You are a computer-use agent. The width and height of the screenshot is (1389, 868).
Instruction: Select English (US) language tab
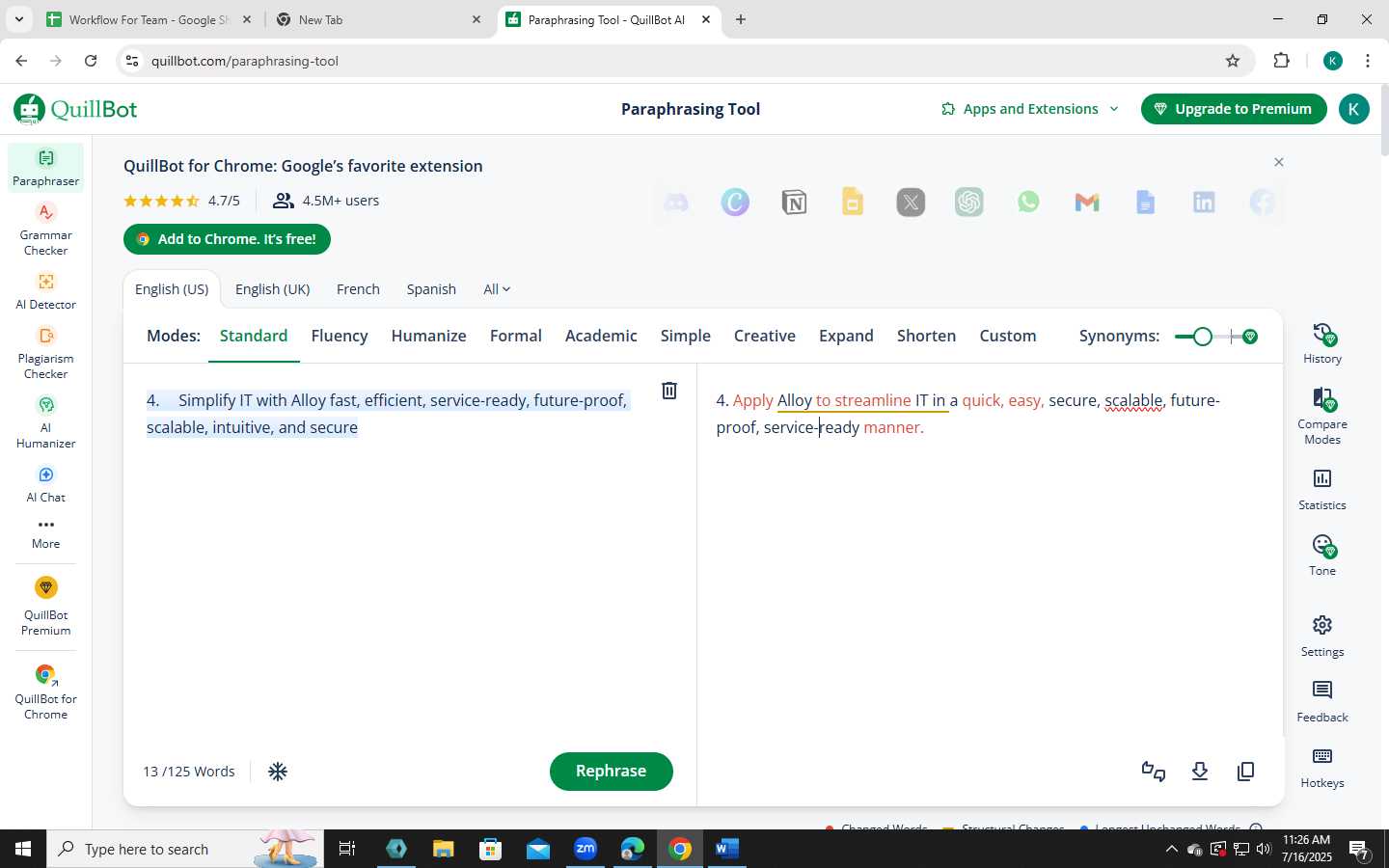[x=172, y=289]
